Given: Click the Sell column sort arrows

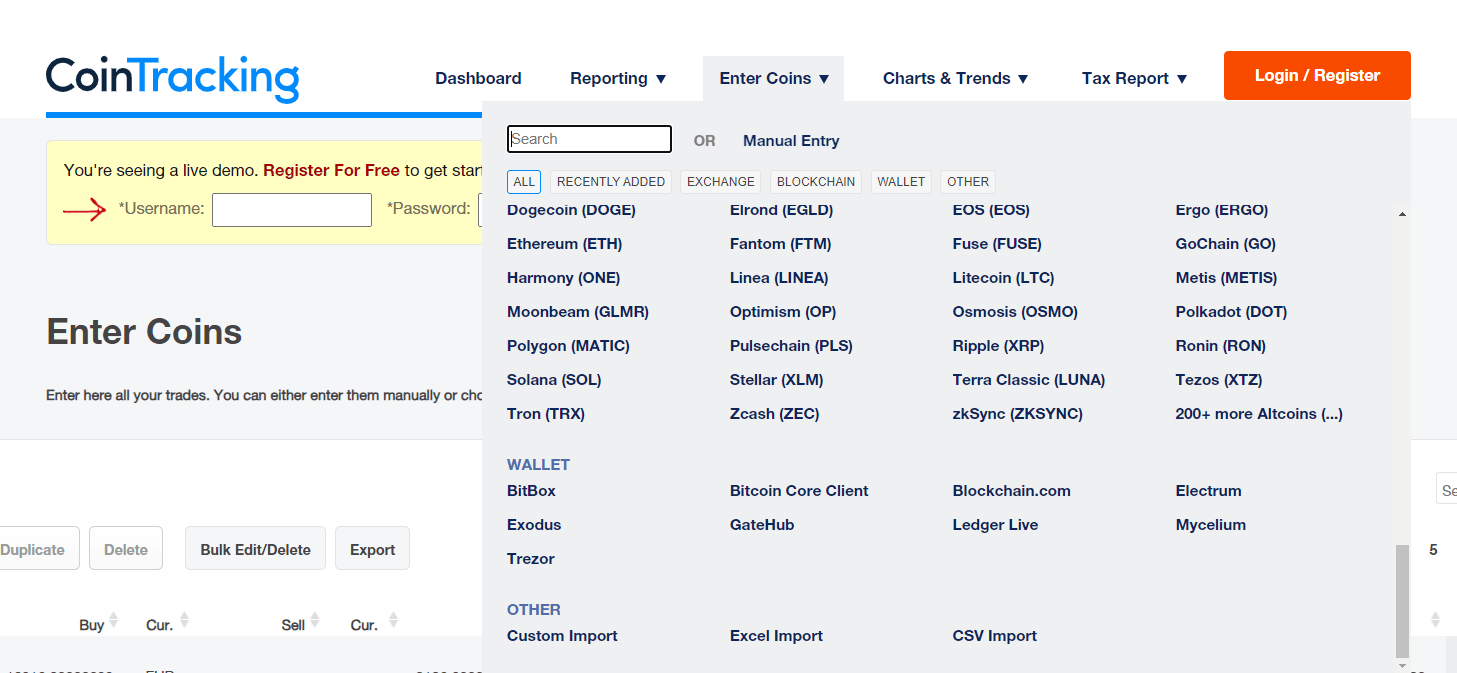Looking at the screenshot, I should (315, 621).
